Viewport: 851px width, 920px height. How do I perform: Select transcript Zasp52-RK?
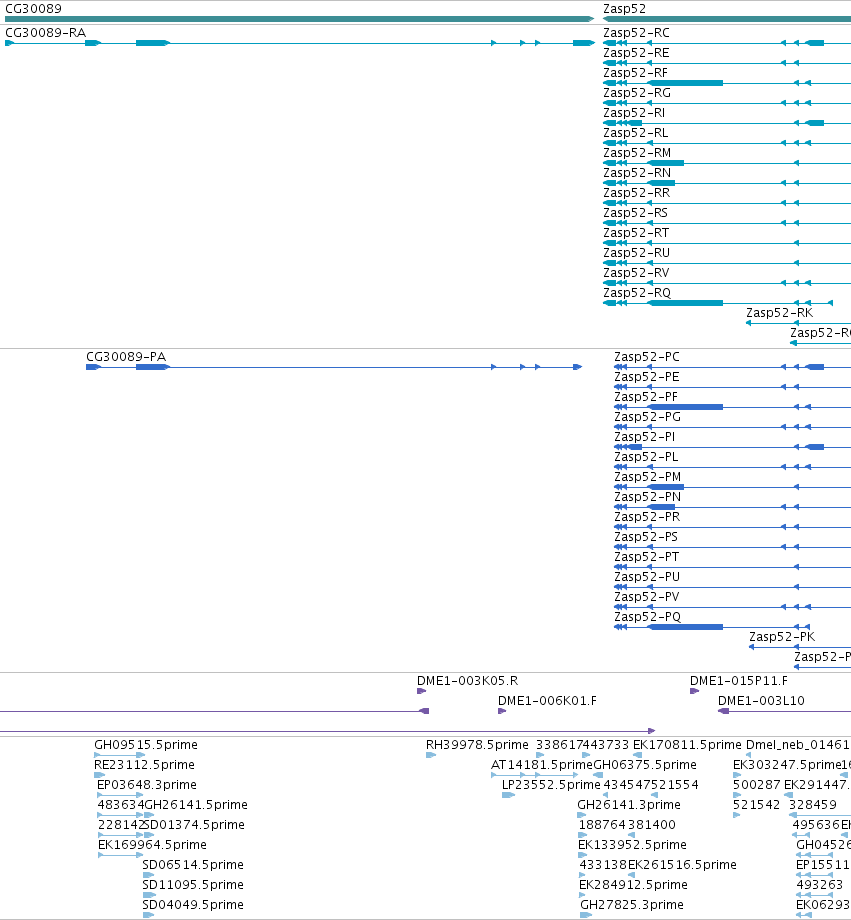pos(779,312)
